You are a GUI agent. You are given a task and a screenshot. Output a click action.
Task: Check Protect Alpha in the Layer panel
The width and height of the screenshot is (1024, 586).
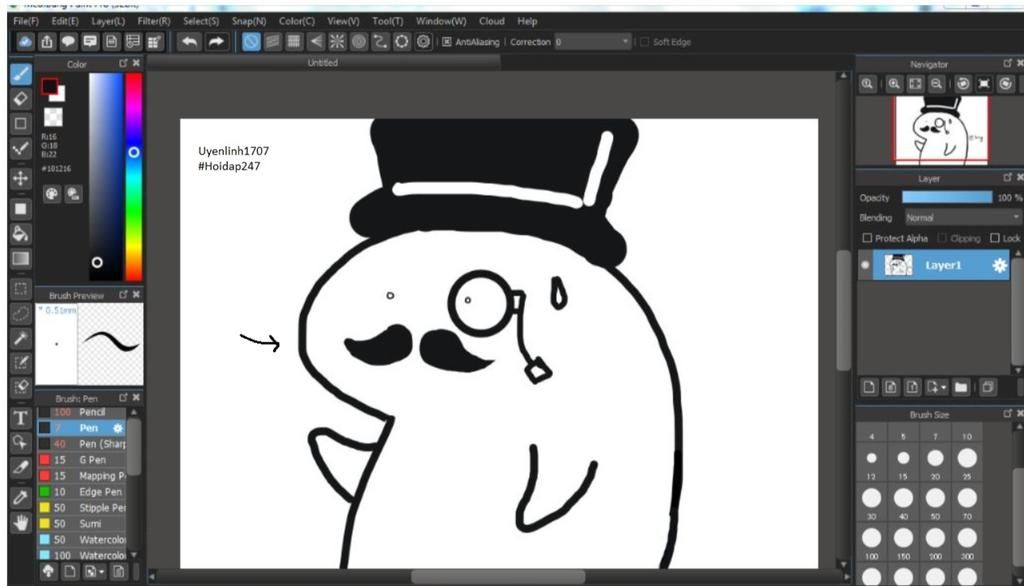(867, 238)
